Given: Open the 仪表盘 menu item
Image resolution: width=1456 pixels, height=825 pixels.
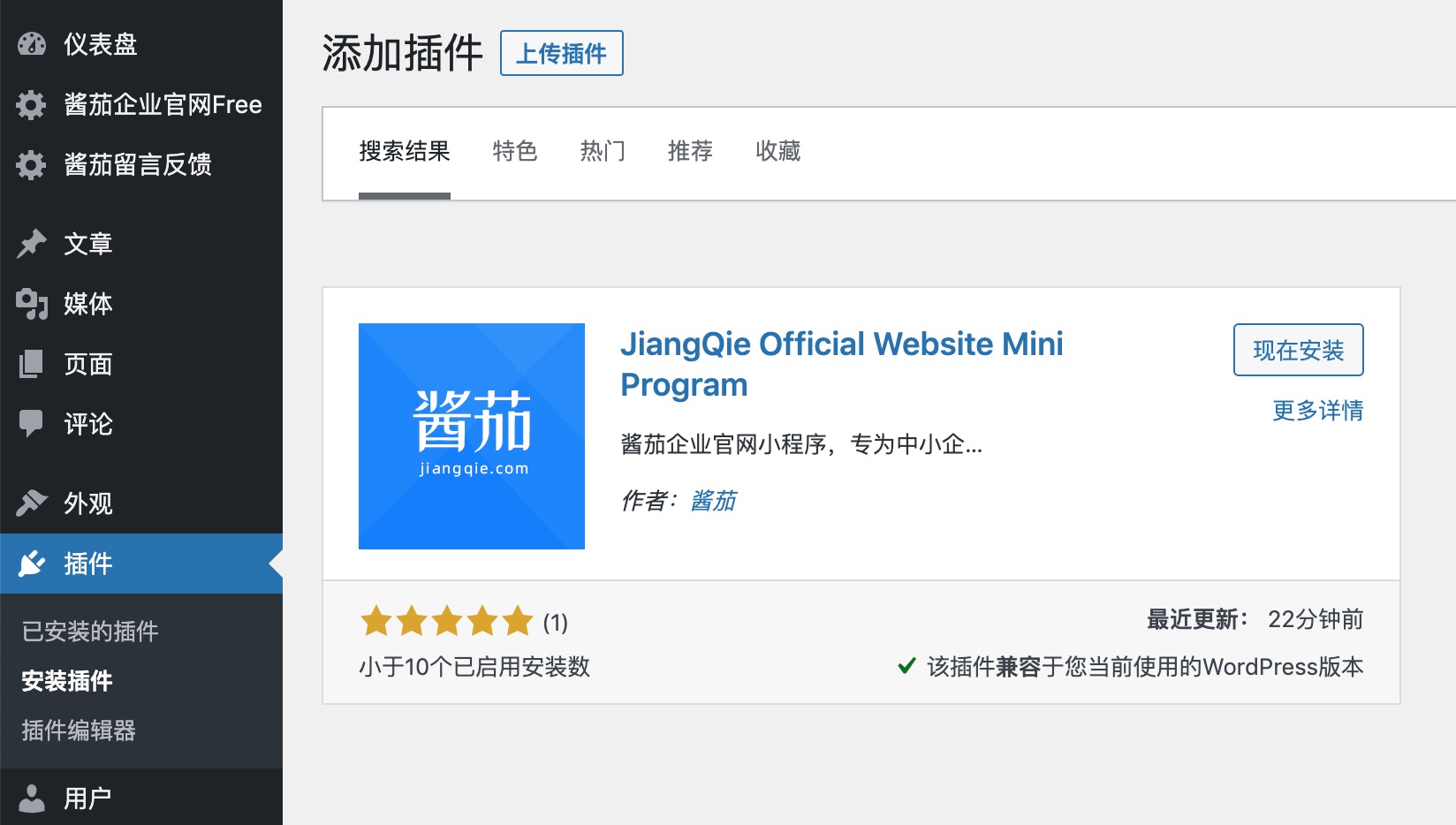Looking at the screenshot, I should [141, 44].
